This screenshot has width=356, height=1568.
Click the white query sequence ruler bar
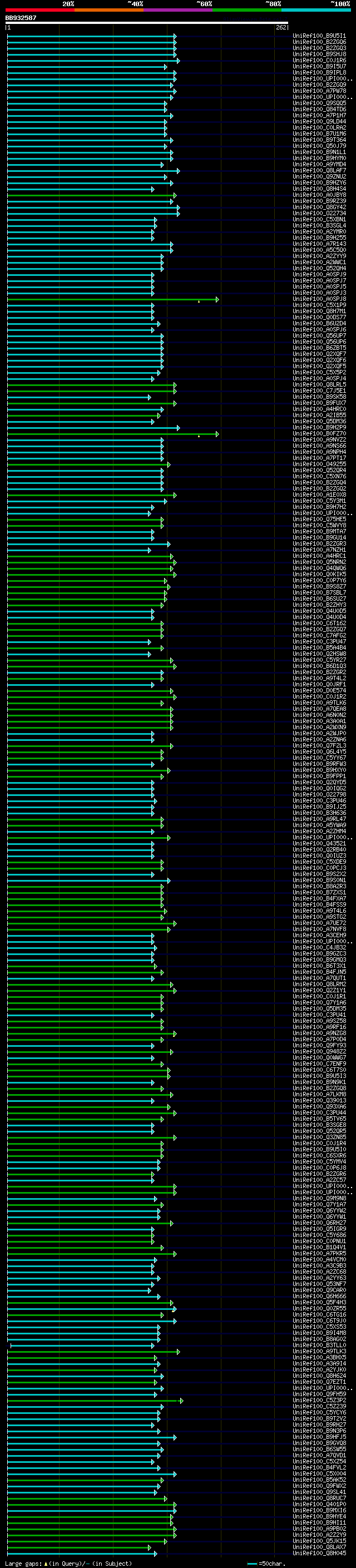coord(147,23)
